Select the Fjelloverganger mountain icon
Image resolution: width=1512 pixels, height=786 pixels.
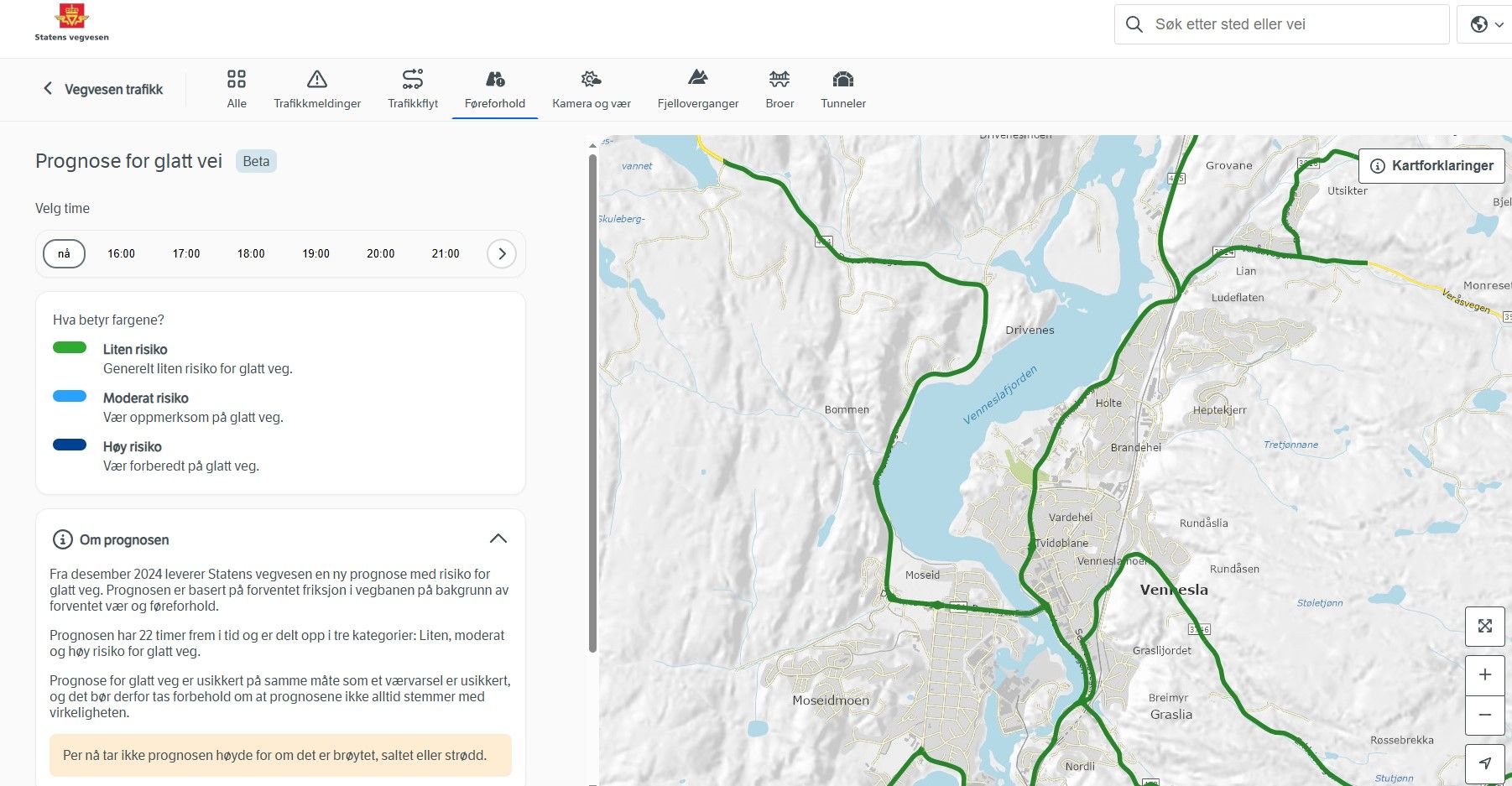pyautogui.click(x=697, y=79)
